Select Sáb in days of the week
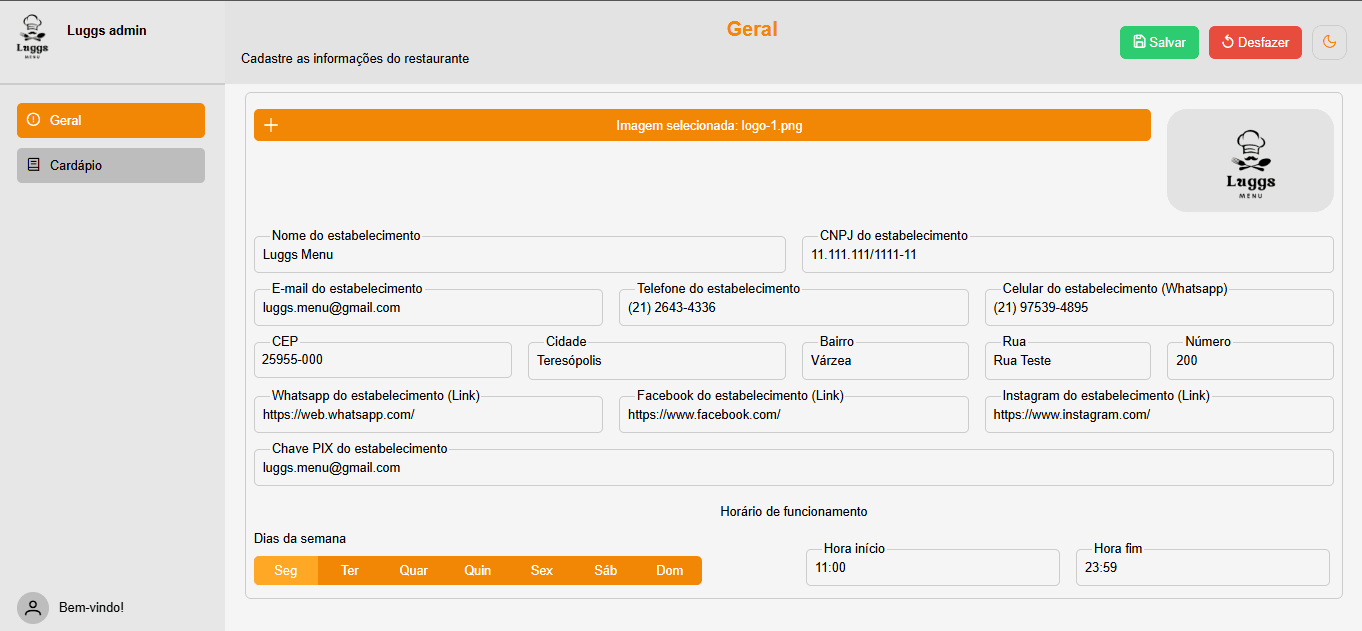 [x=606, y=570]
